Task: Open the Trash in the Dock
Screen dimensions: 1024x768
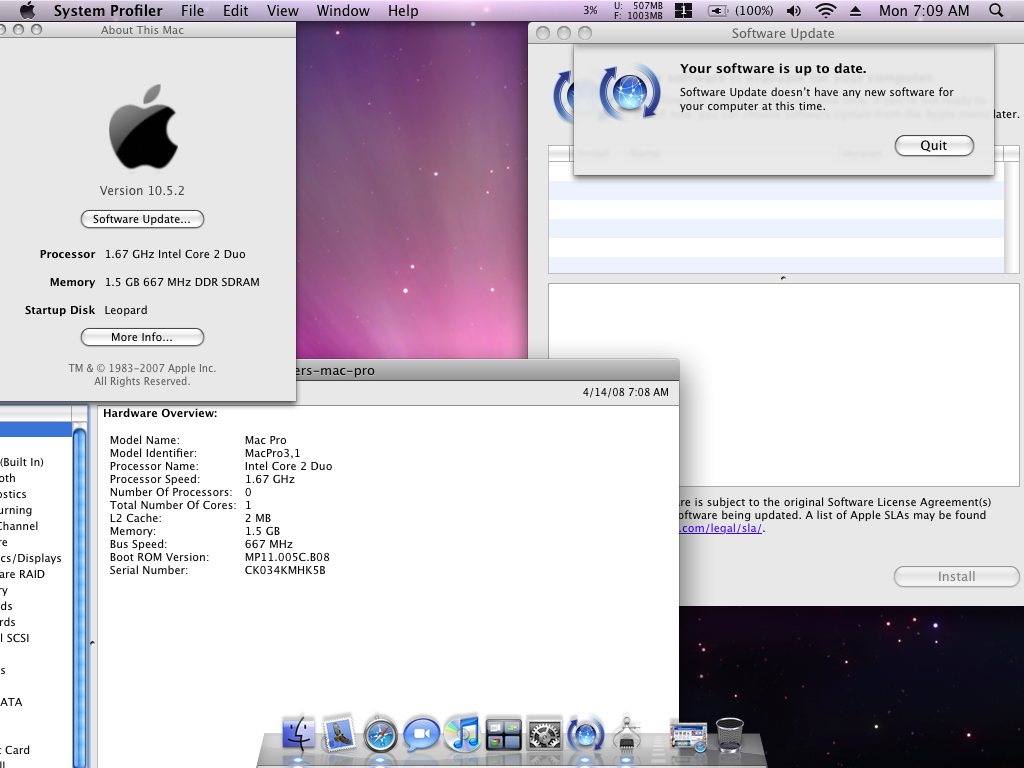Action: coord(729,735)
